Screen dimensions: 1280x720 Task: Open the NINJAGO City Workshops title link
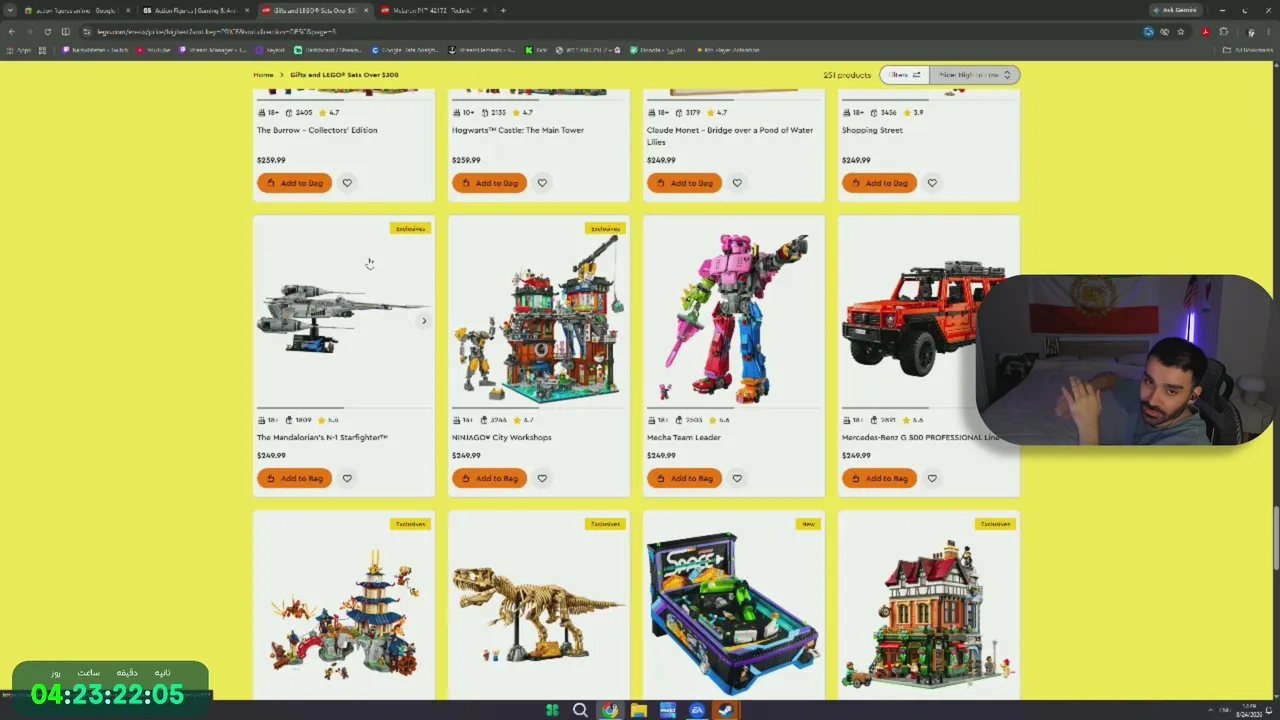coord(502,437)
